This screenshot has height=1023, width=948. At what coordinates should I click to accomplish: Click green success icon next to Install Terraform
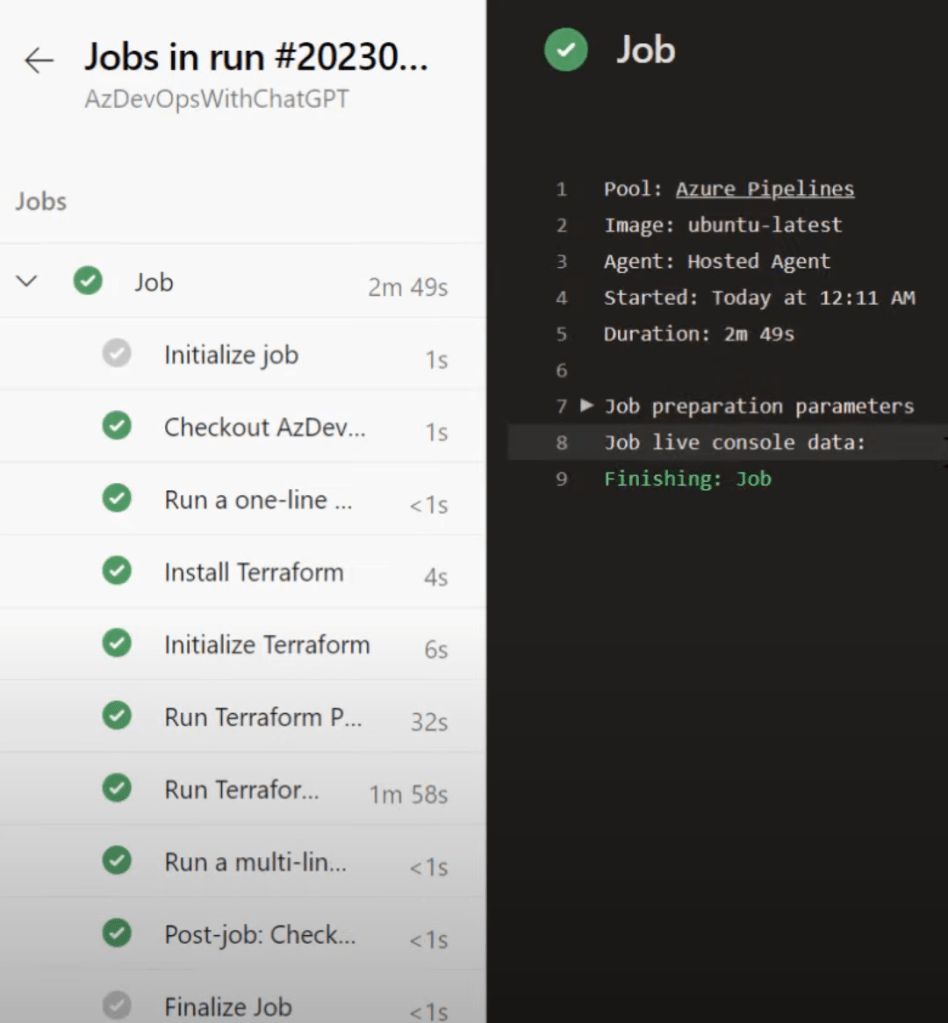(x=117, y=571)
